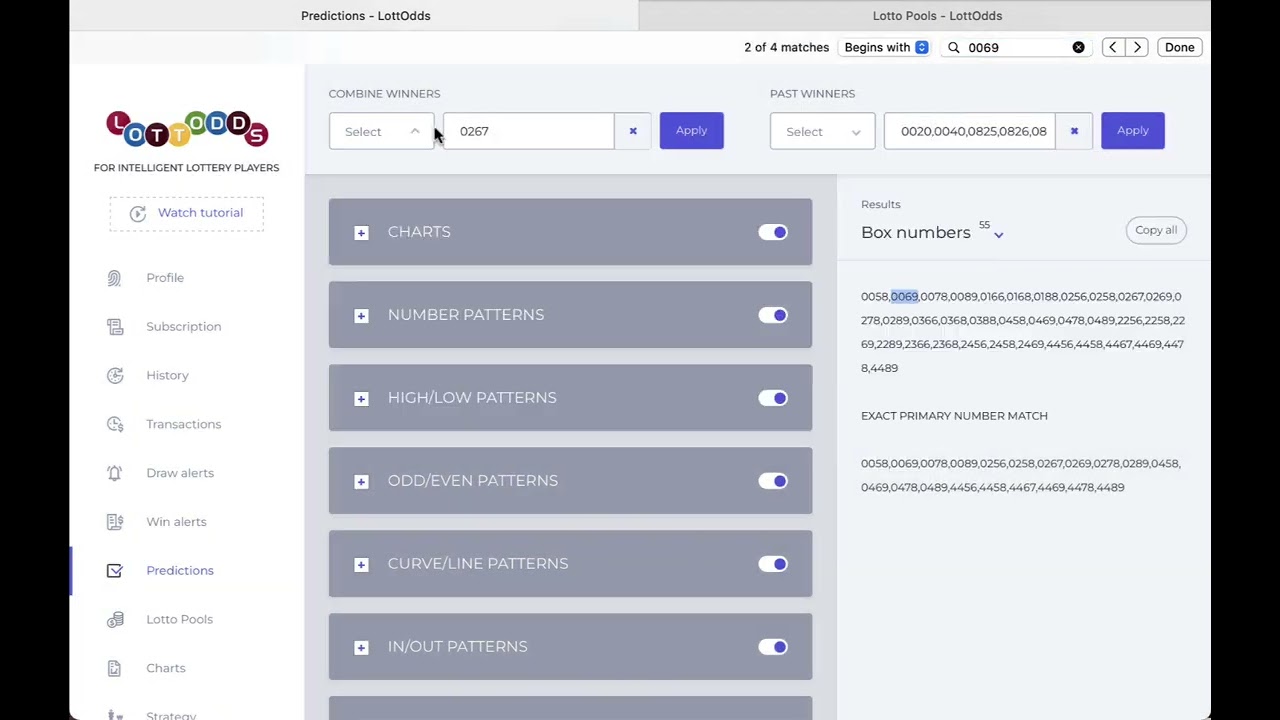Copy all box numbers results
Screen dimensions: 1280x720
pos(1156,230)
